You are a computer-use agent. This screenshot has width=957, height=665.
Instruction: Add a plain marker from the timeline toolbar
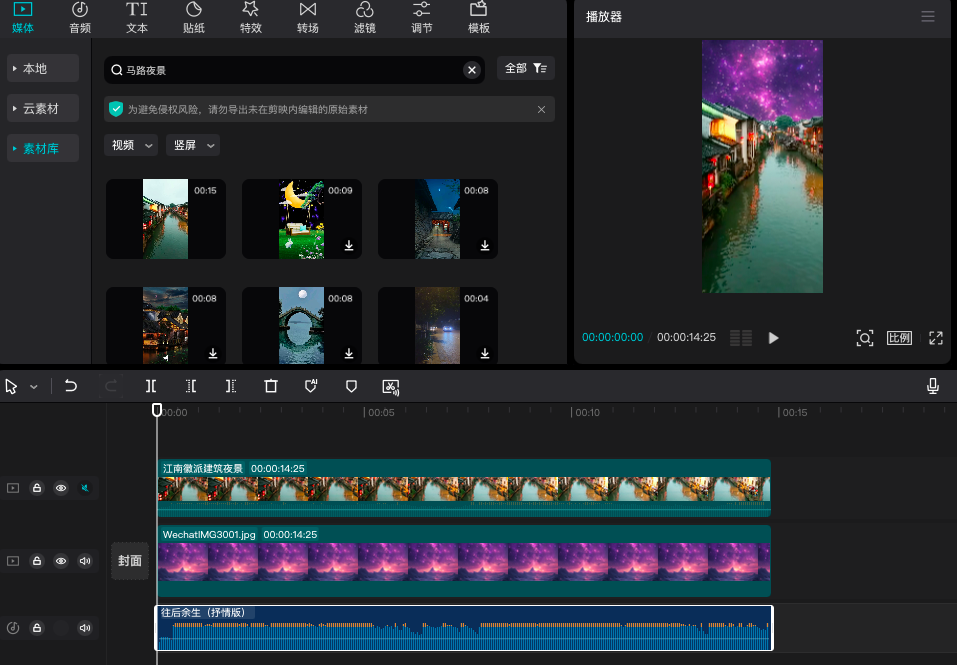pos(351,386)
